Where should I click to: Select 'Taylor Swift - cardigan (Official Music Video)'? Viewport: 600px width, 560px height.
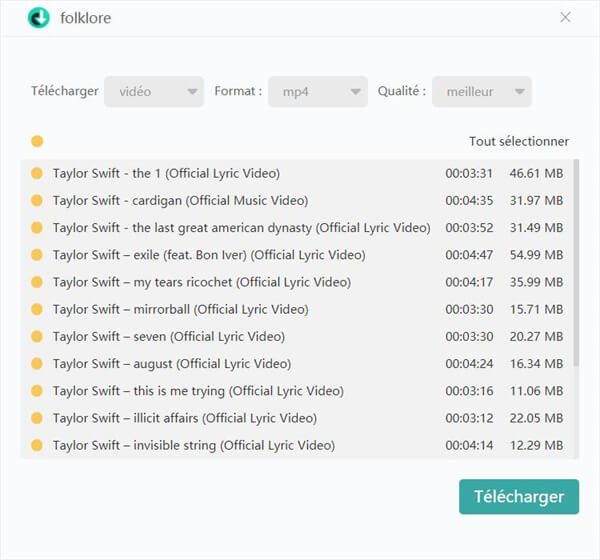pos(181,201)
